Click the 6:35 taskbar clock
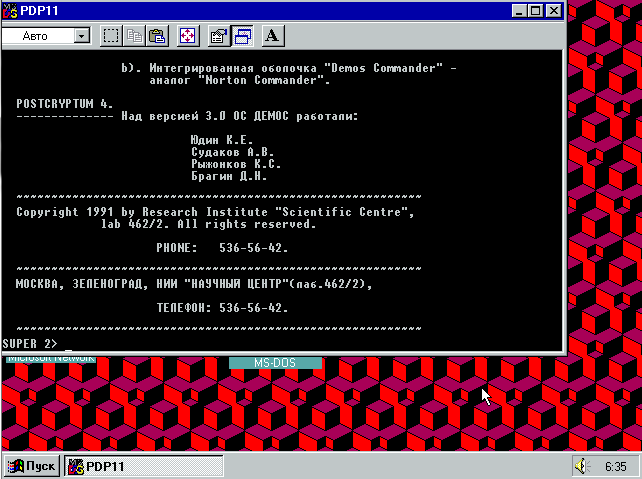This screenshot has width=642, height=479. pos(615,467)
